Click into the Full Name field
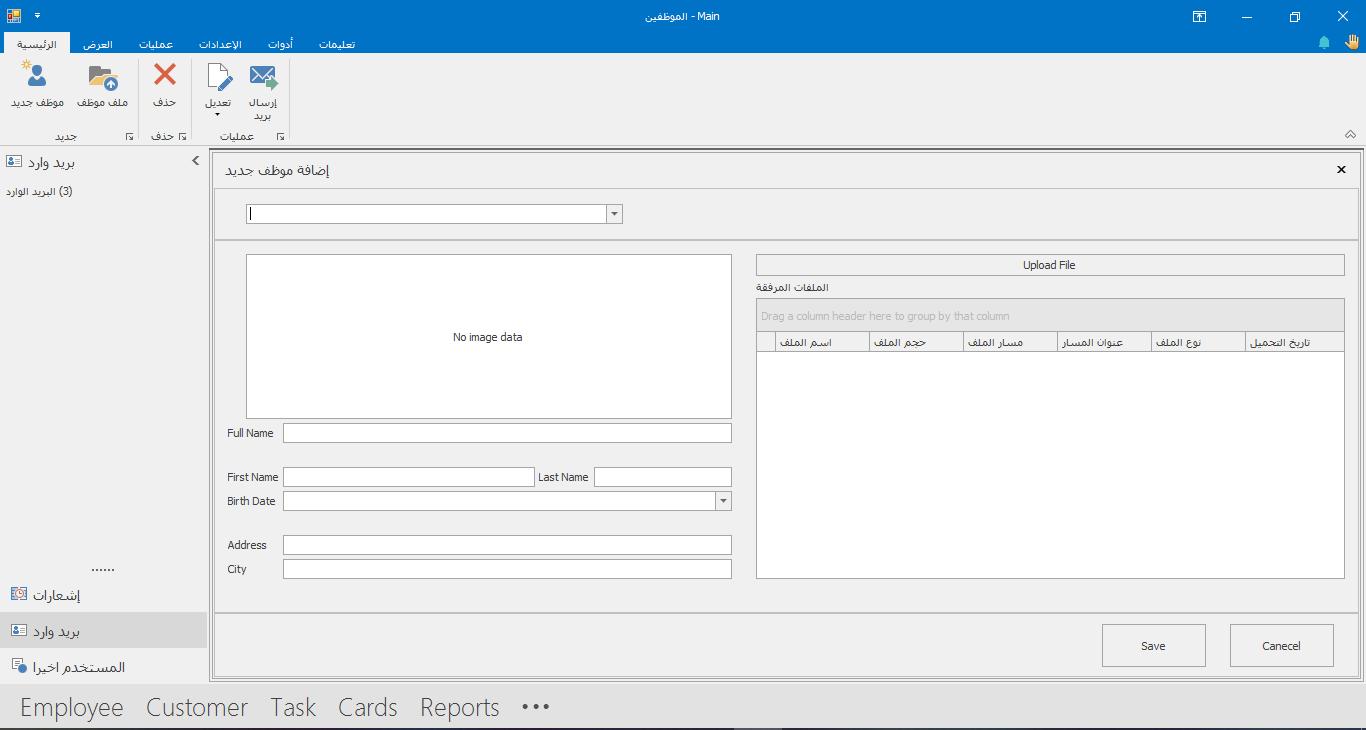 507,433
